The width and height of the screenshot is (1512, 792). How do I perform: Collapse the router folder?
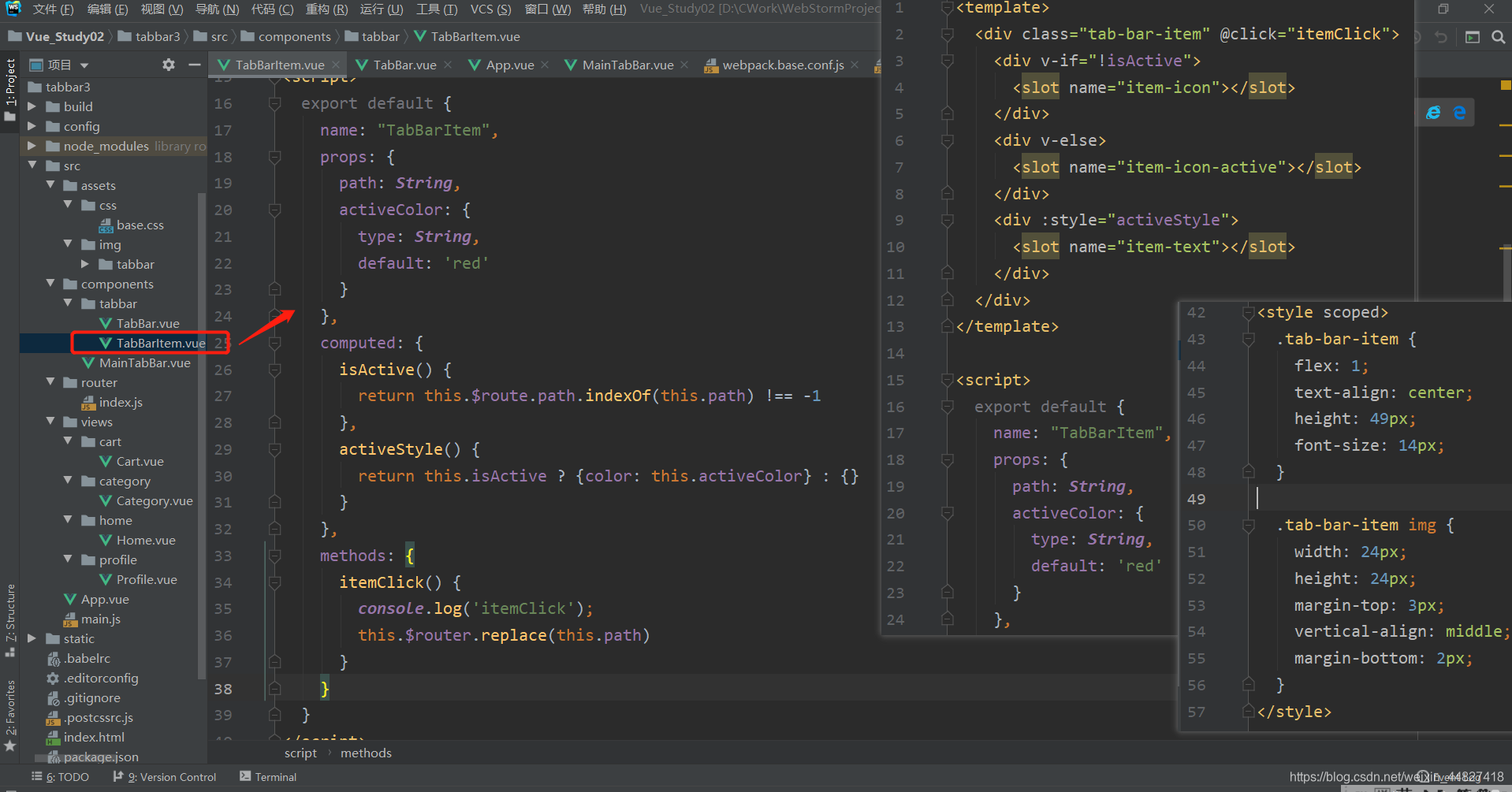point(50,382)
